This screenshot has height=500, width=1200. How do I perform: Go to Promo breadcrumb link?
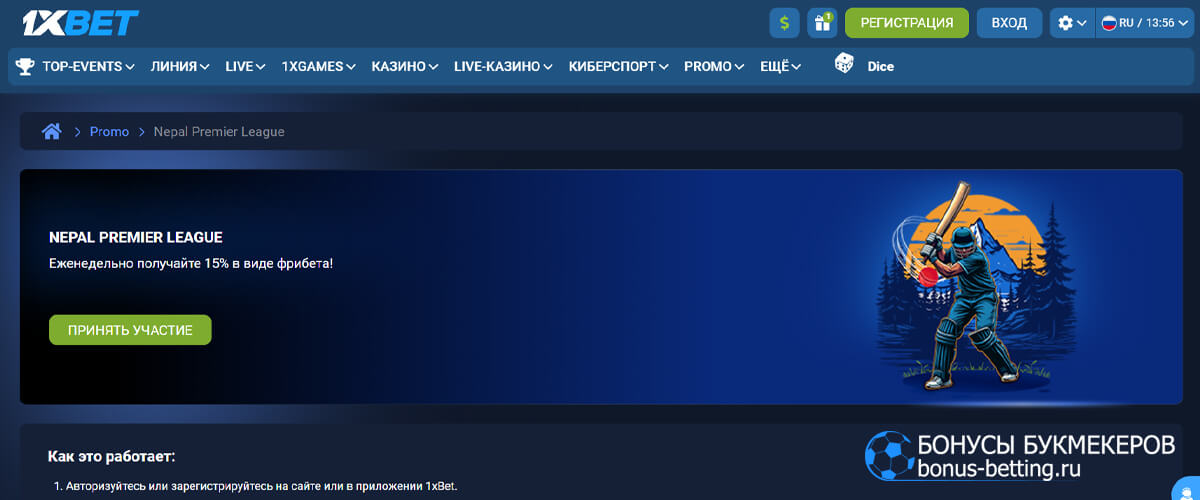tap(109, 132)
